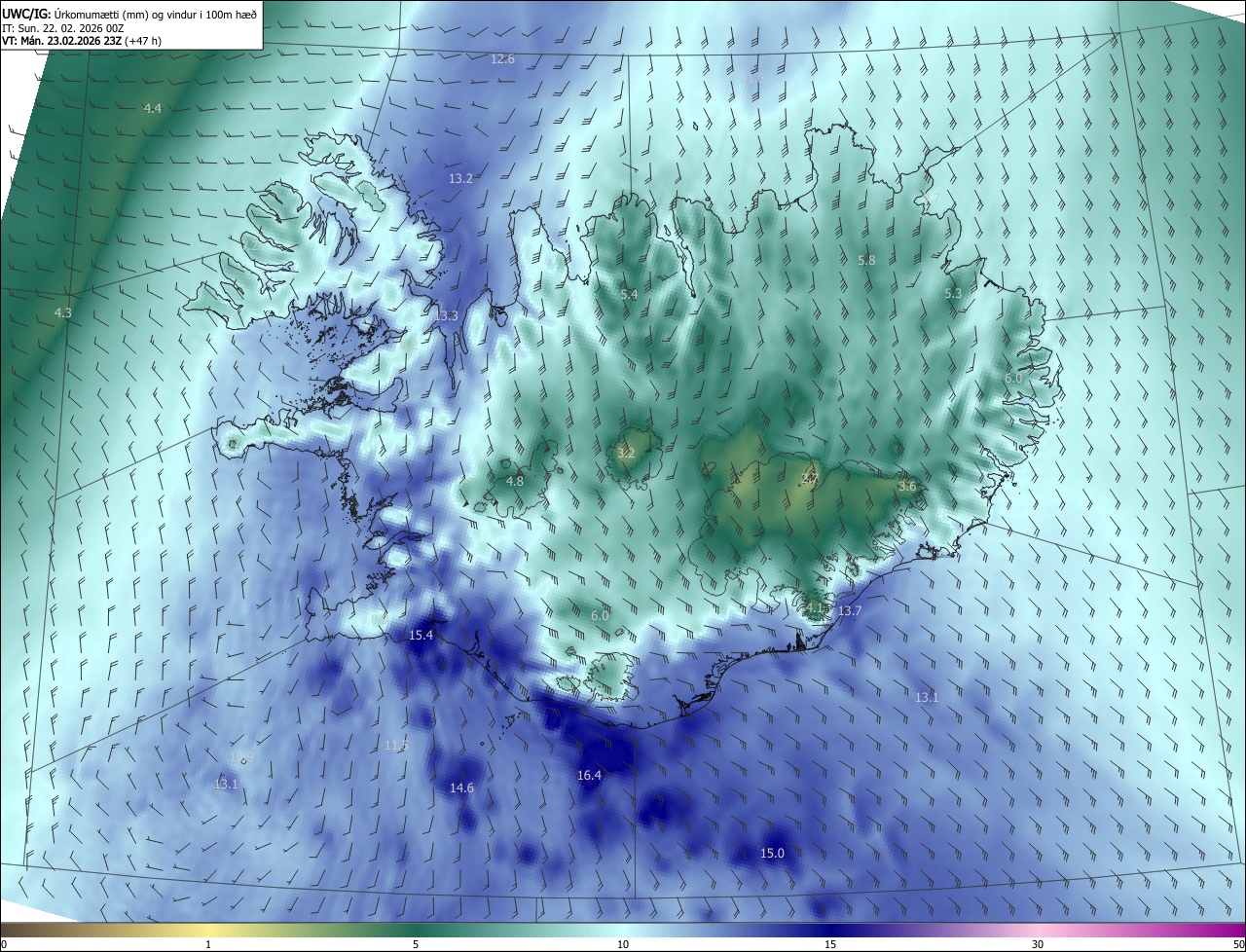Click the 13.3 value on the map
1246x952 pixels.
point(446,316)
